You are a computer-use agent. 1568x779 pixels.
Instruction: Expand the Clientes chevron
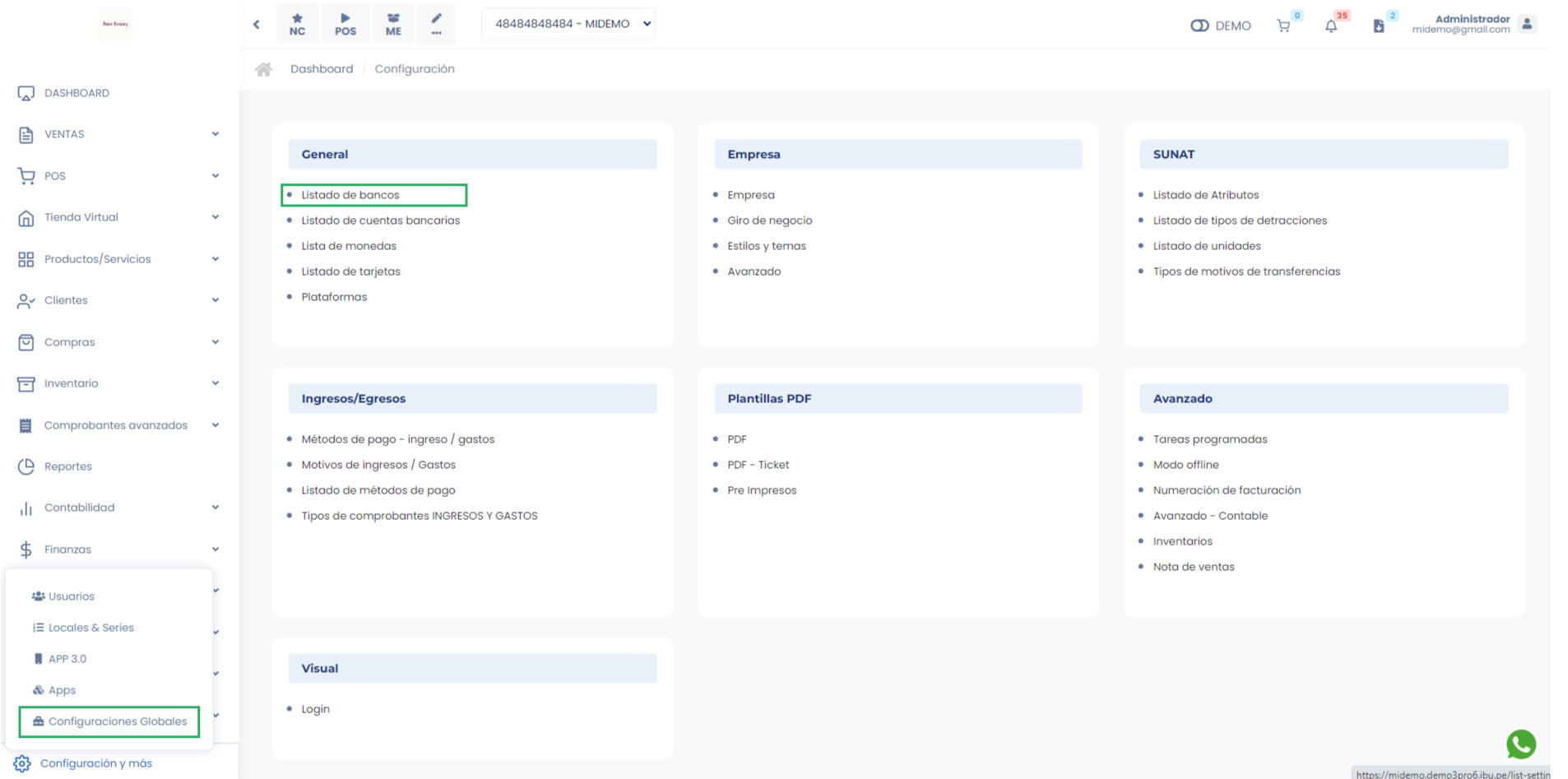pyautogui.click(x=216, y=300)
